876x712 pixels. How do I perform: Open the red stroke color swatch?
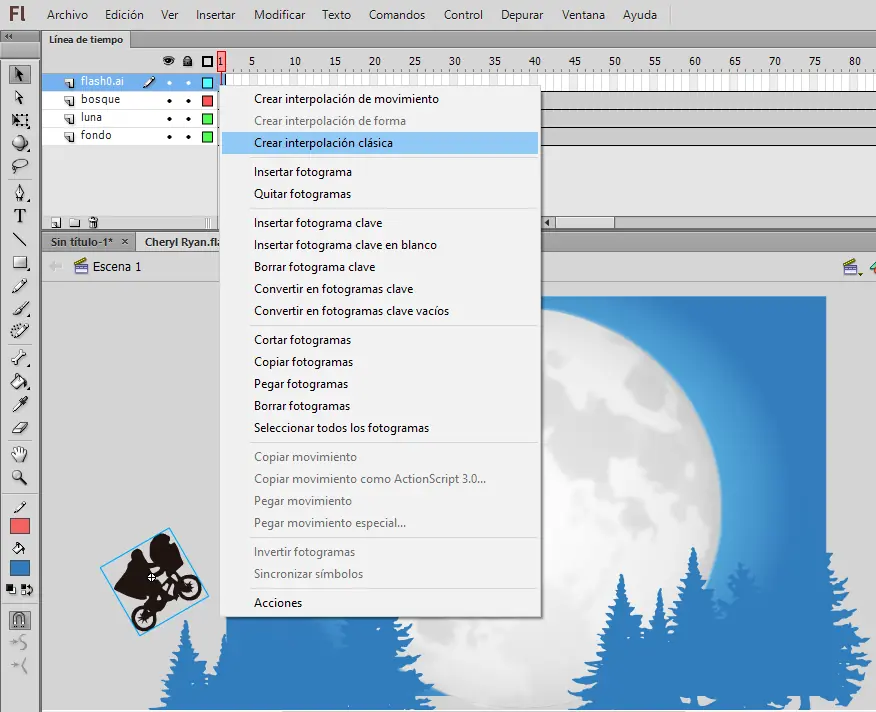(x=20, y=526)
